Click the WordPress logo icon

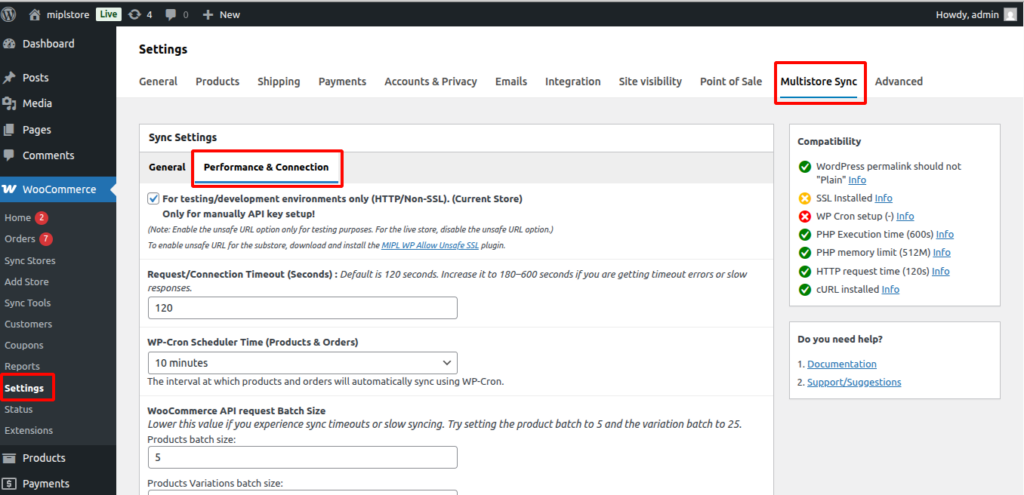pyautogui.click(x=10, y=15)
